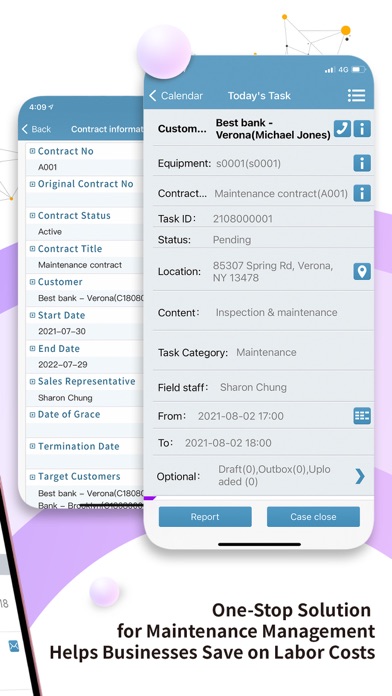Open the calendar grid icon beside From
Image resolution: width=392 pixels, height=696 pixels.
point(362,416)
